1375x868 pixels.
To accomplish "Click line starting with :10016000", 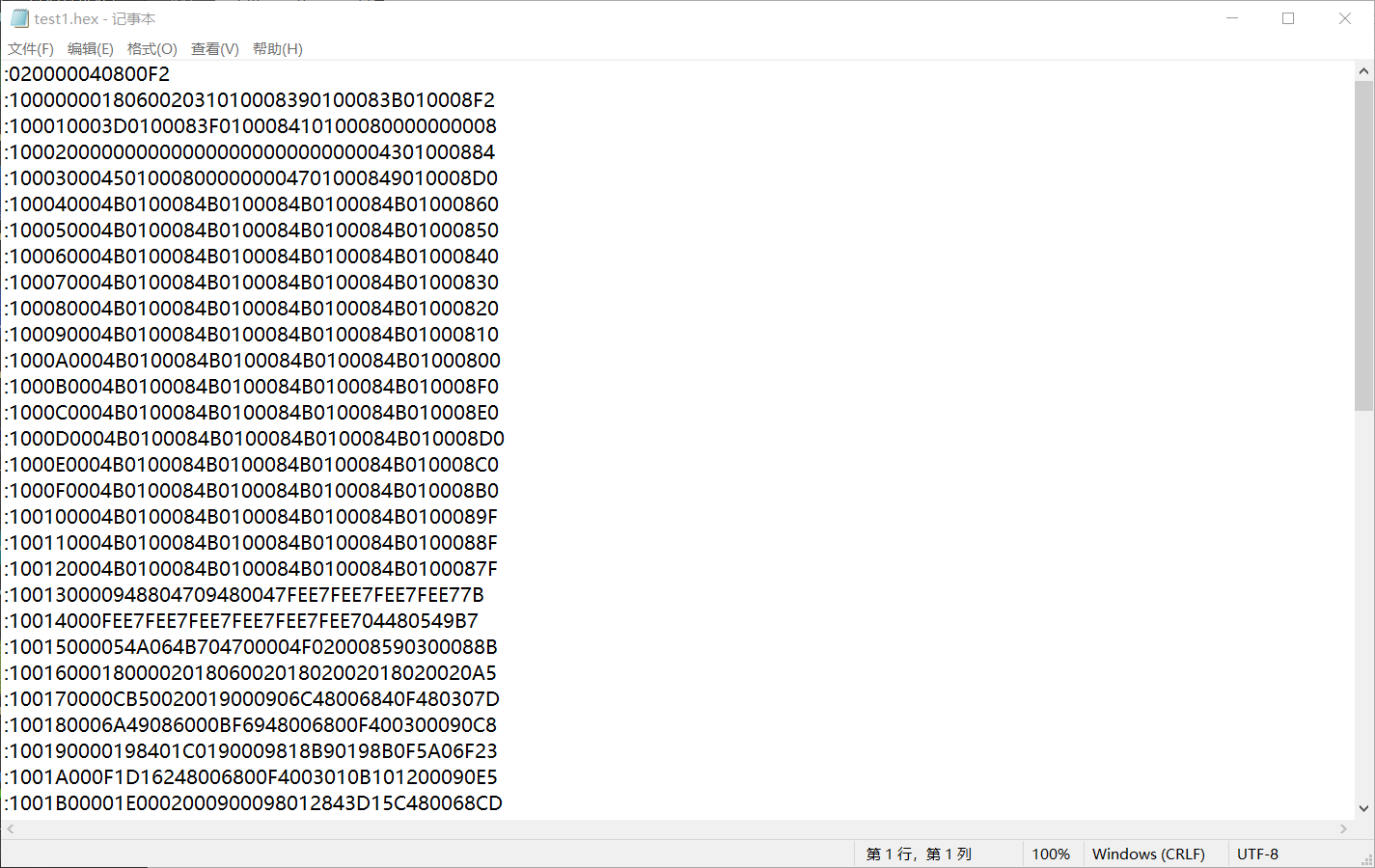I will click(250, 673).
